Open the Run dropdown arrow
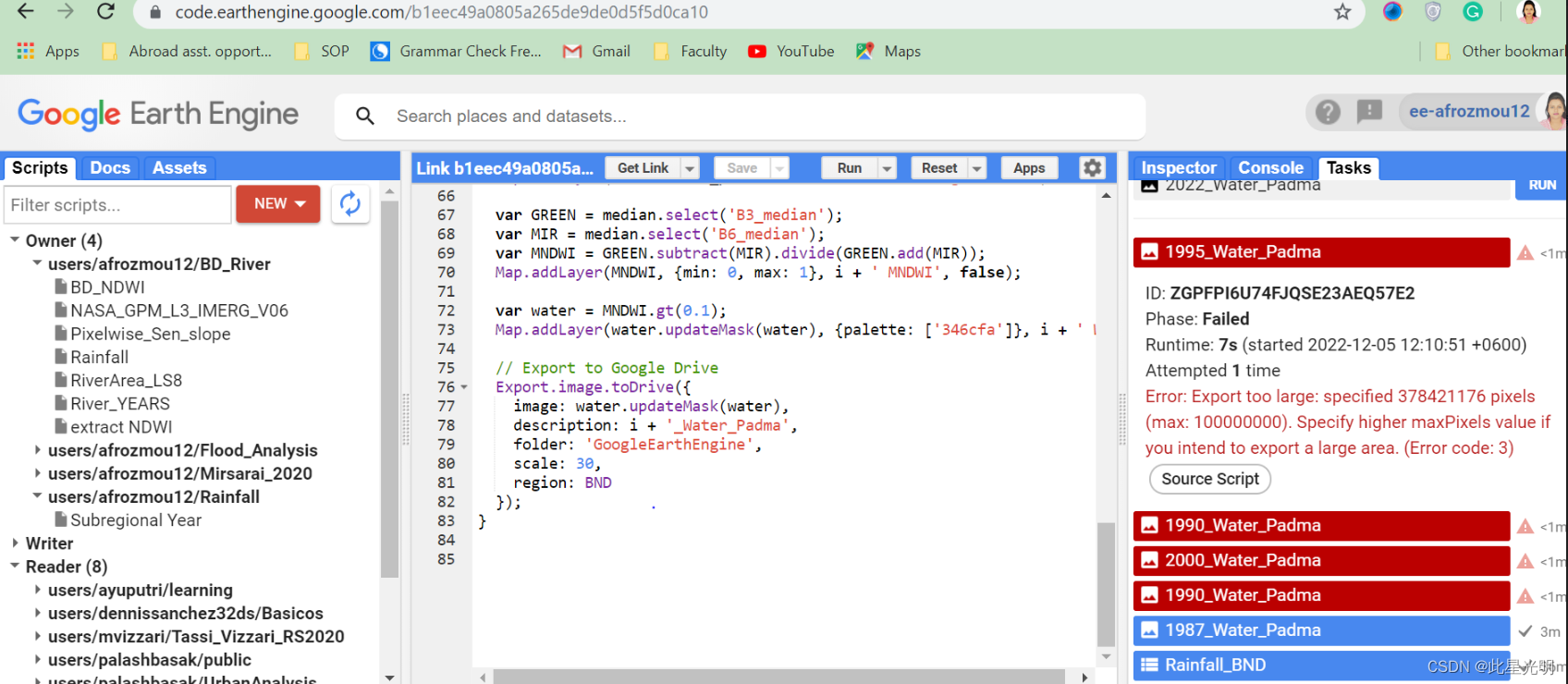 coord(888,168)
